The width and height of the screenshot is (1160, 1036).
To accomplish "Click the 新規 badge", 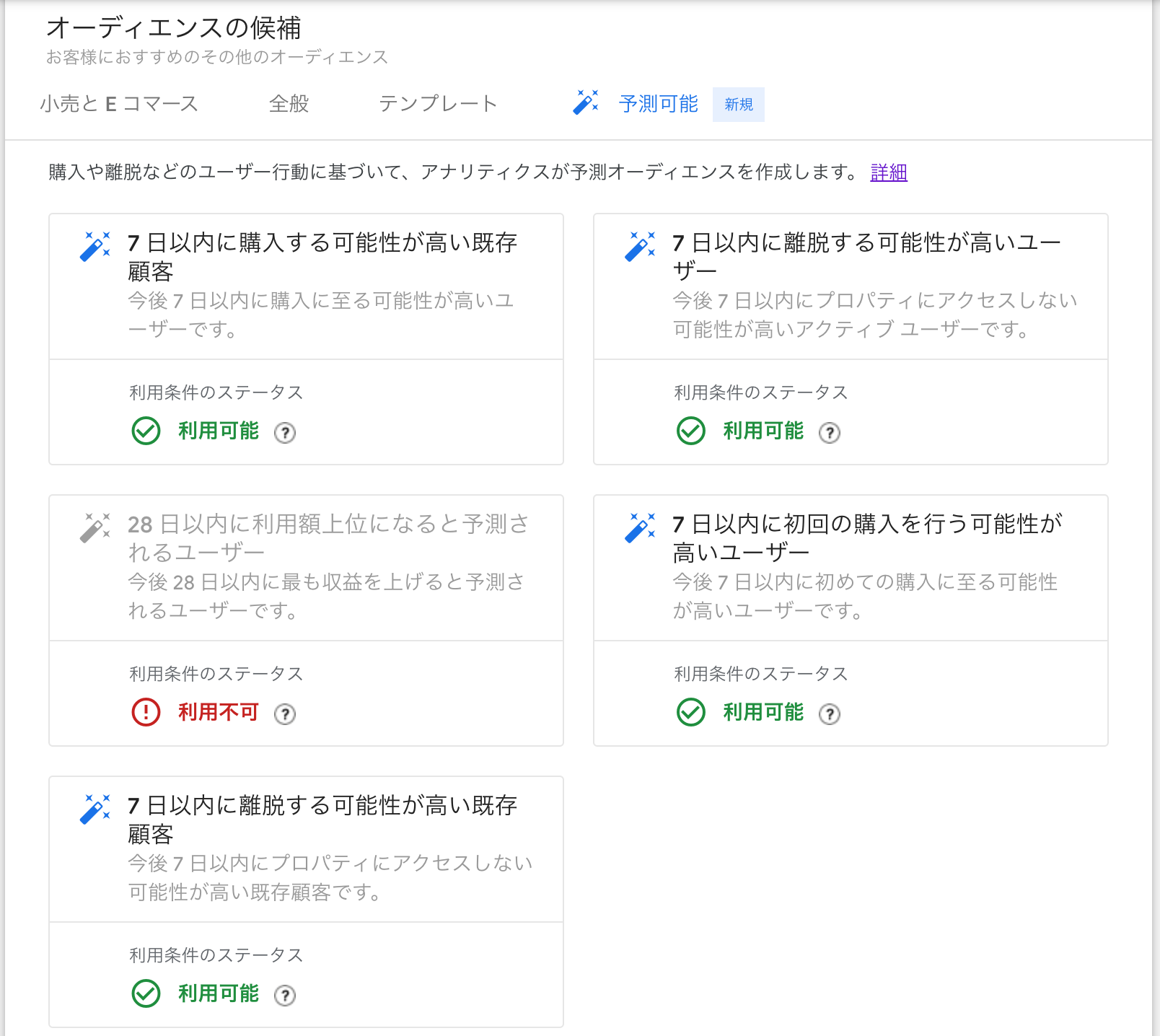I will [738, 105].
